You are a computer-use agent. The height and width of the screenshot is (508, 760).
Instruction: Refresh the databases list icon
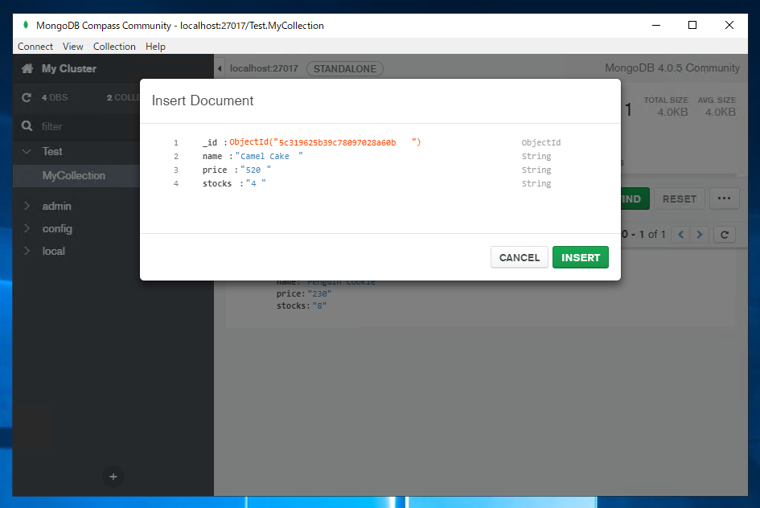coord(27,97)
